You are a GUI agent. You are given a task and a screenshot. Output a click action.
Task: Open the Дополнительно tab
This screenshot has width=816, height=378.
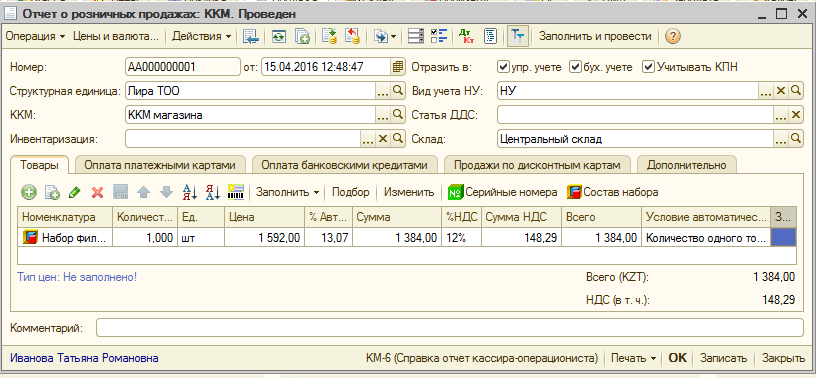686,165
